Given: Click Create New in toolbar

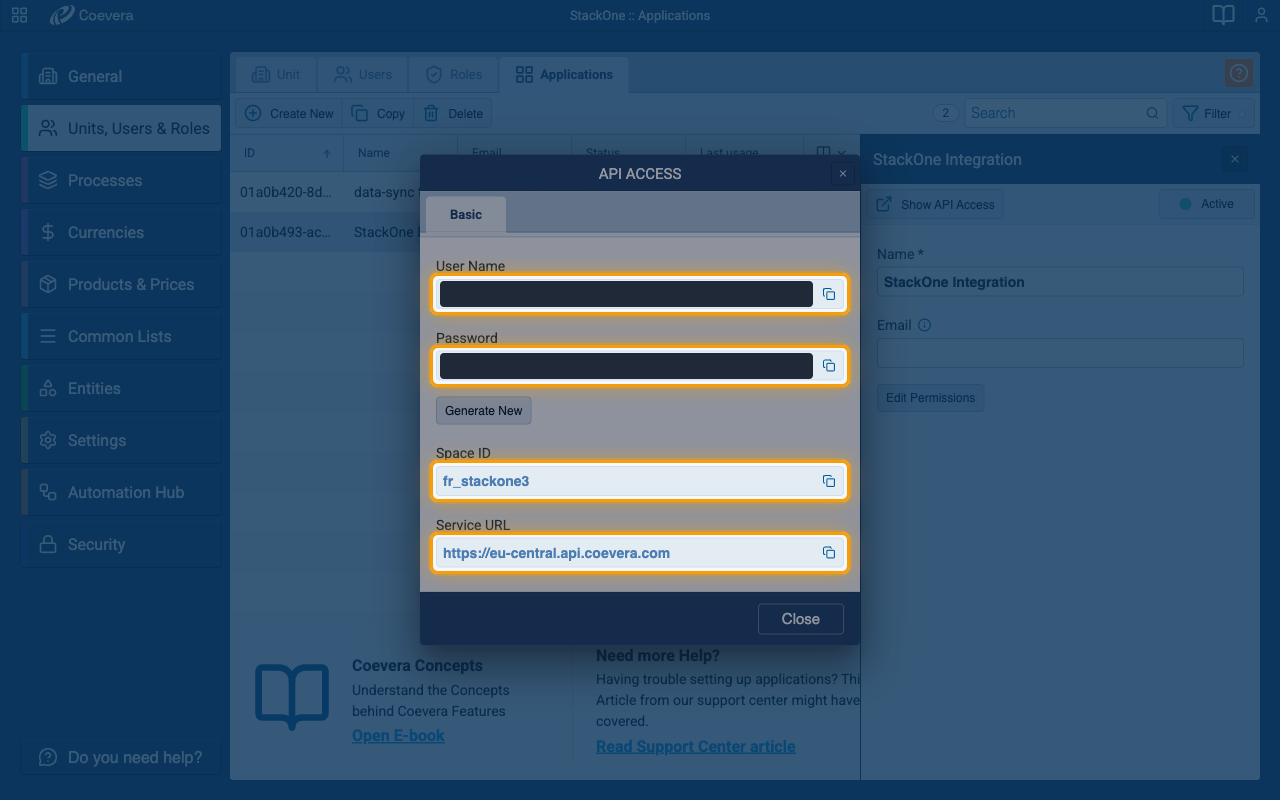Looking at the screenshot, I should [289, 114].
